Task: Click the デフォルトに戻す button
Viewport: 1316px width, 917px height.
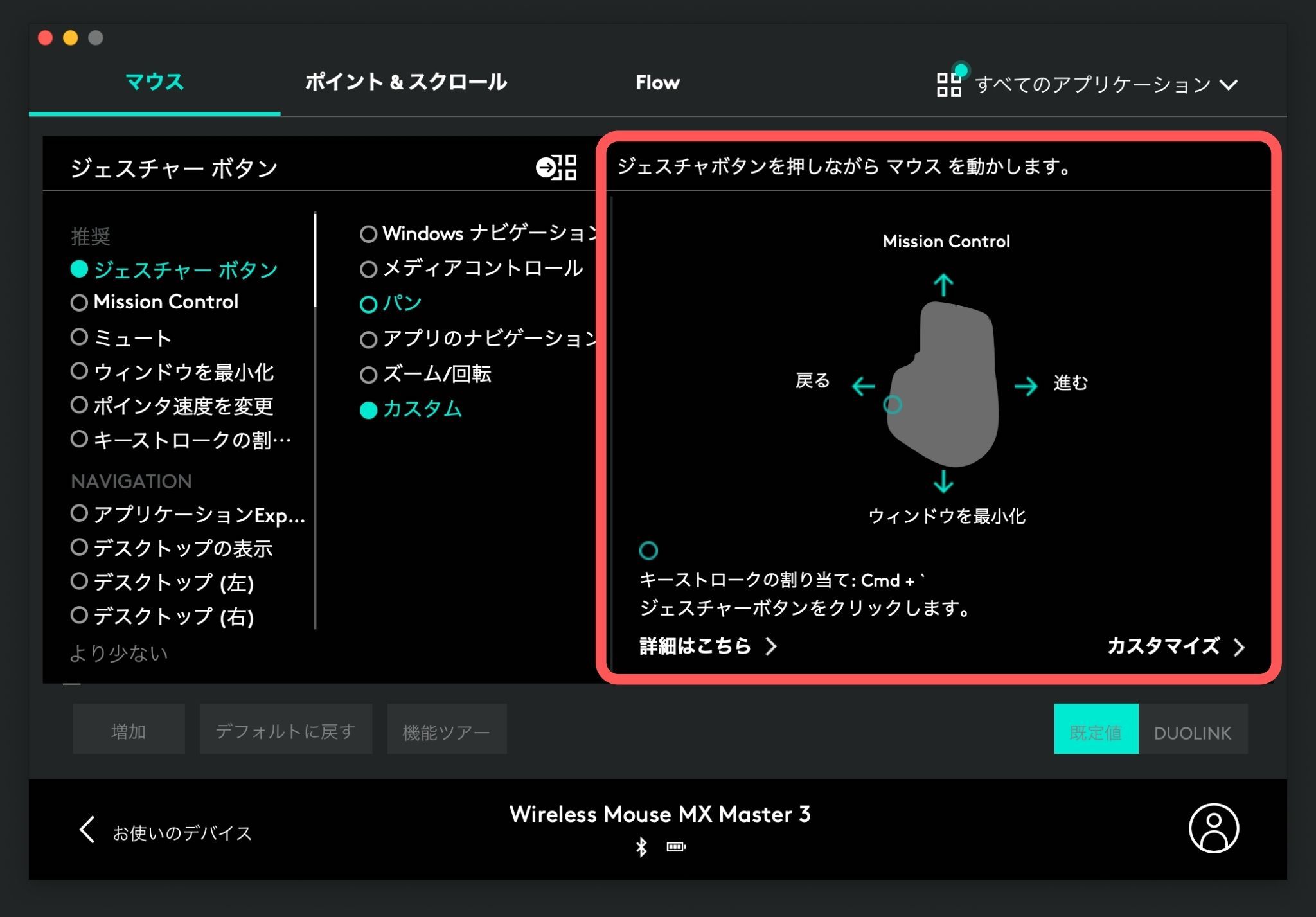Action: 285,730
